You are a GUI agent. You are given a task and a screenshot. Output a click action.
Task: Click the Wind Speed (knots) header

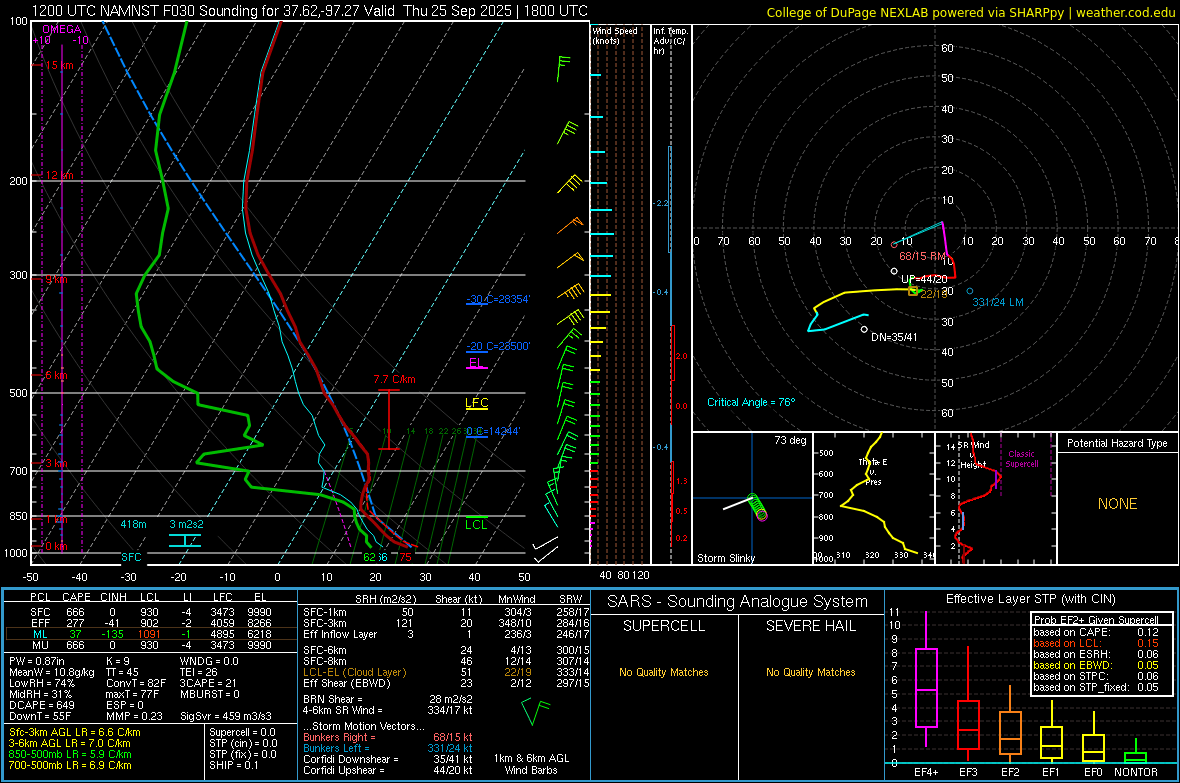click(x=615, y=35)
